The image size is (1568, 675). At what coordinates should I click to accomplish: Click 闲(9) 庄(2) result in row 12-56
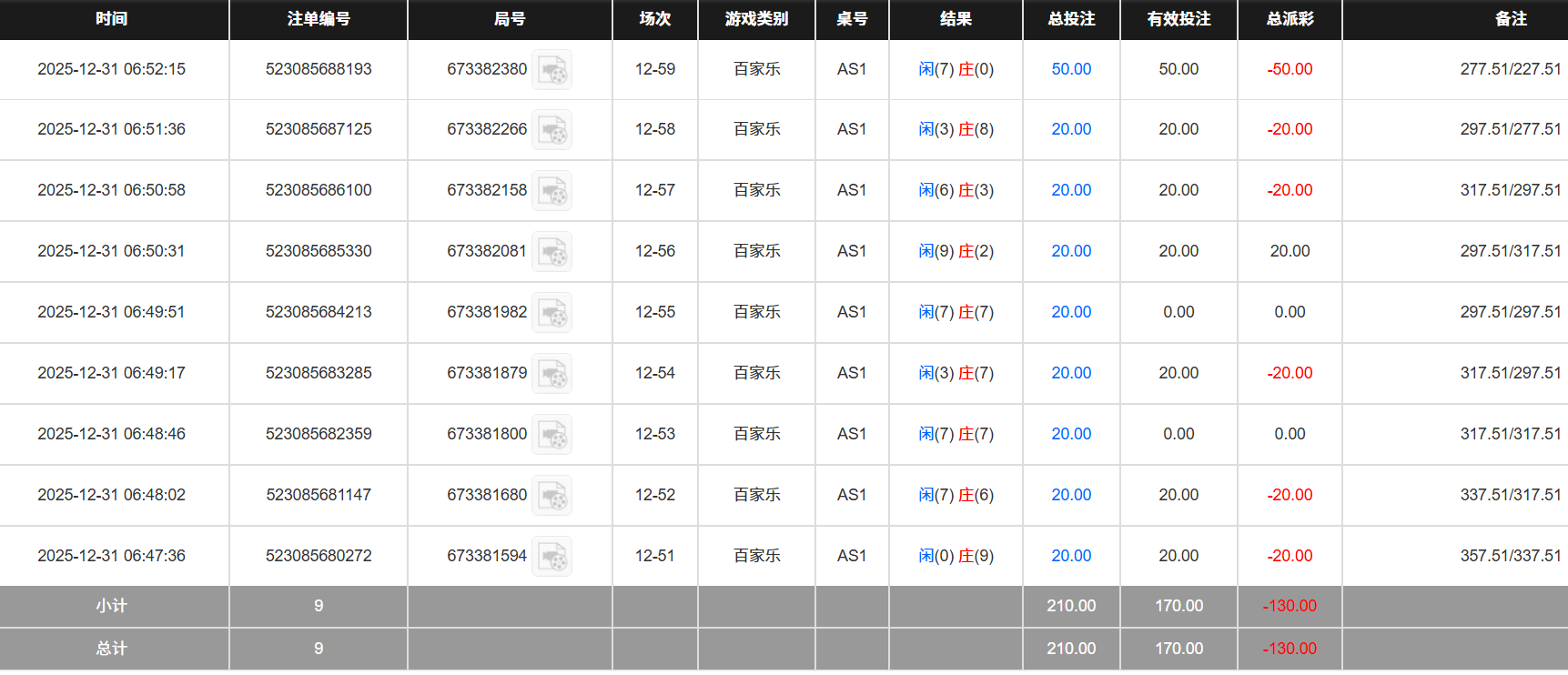(956, 251)
